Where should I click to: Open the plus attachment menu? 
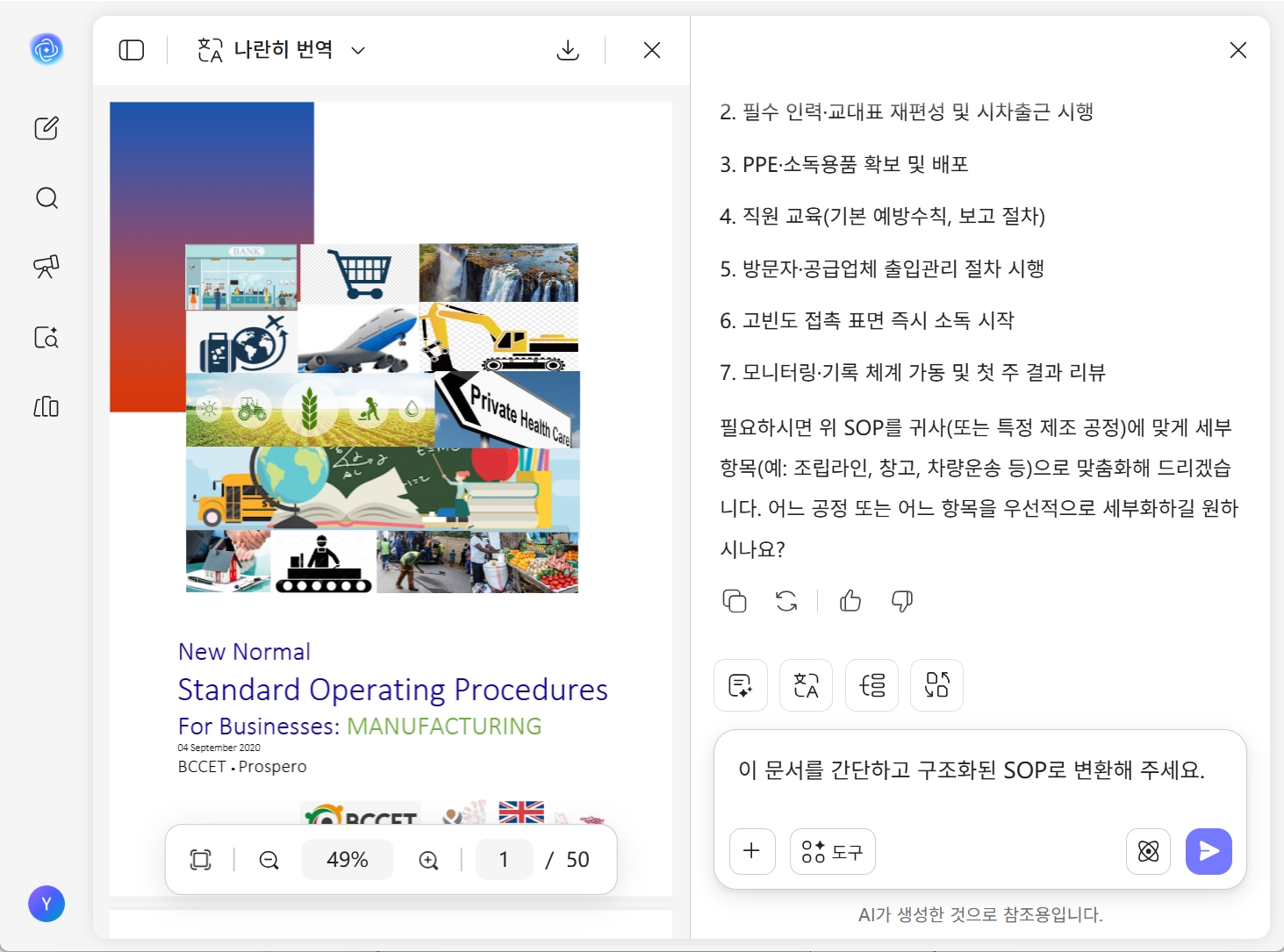click(751, 851)
